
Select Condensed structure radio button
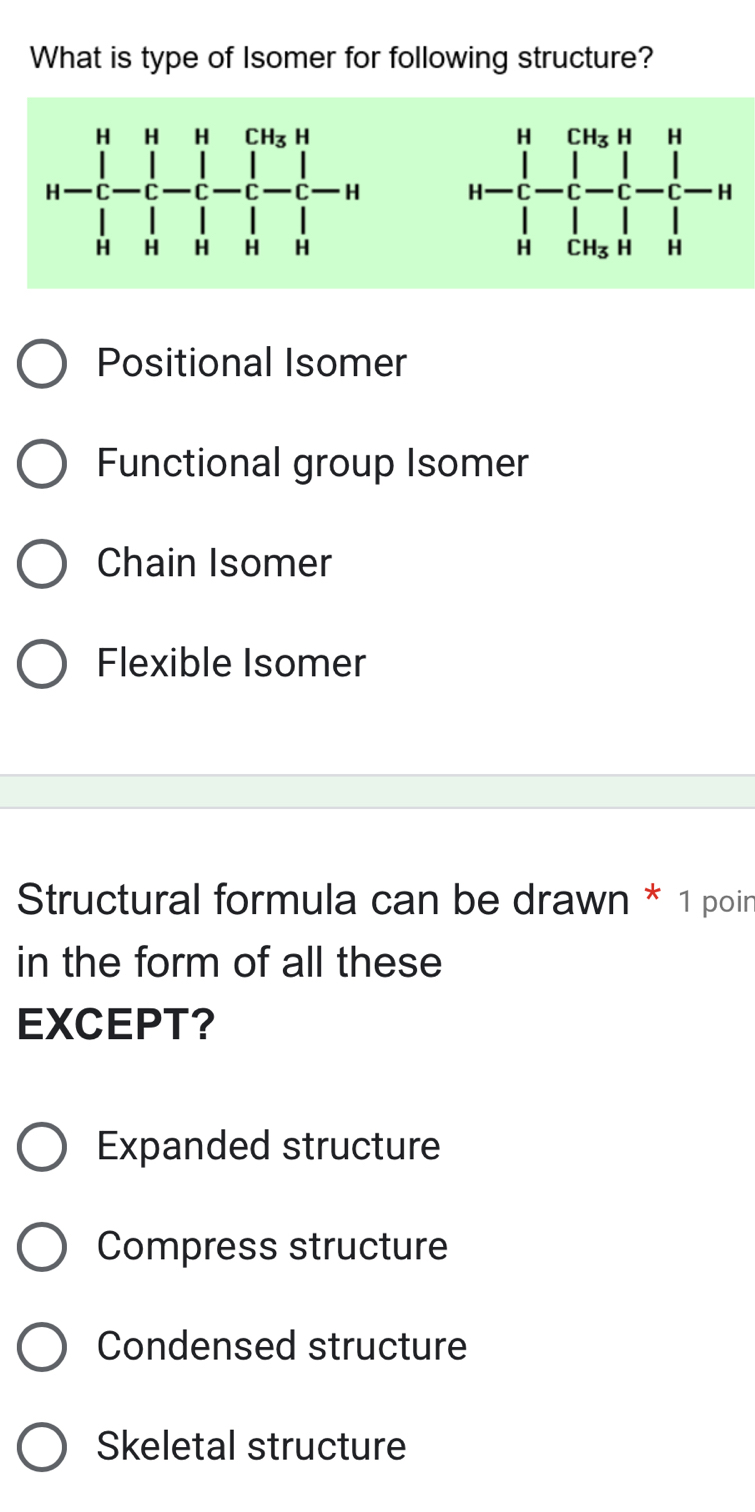(x=40, y=1347)
